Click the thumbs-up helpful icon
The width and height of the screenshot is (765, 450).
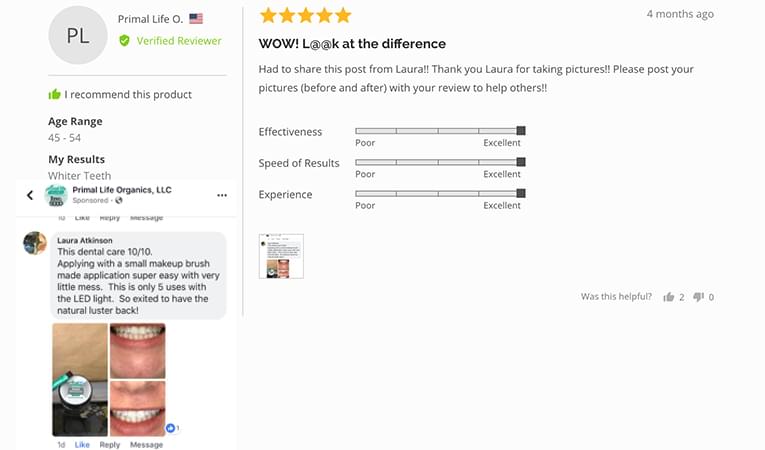pyautogui.click(x=668, y=297)
